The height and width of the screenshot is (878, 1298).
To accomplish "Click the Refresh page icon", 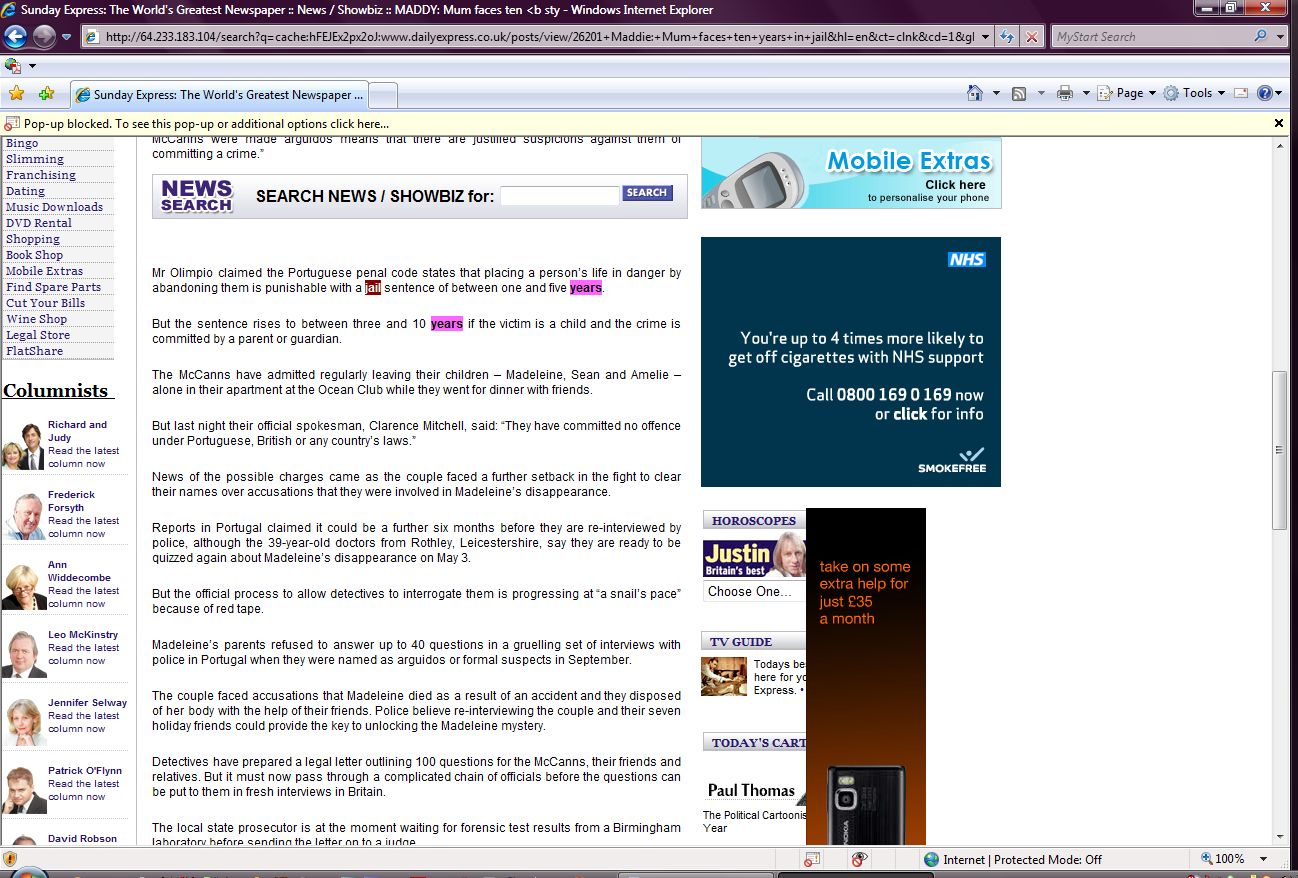I will click(x=1007, y=37).
